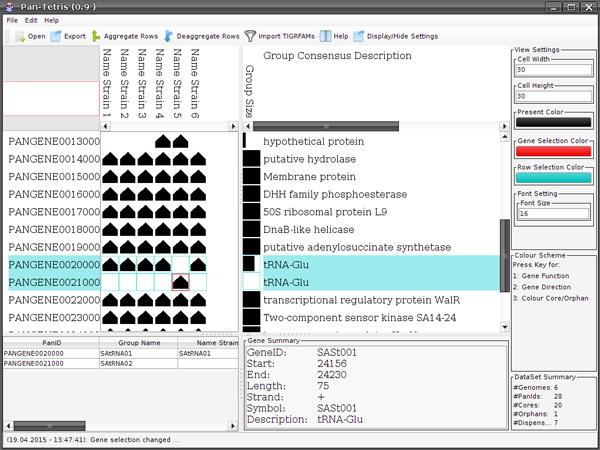This screenshot has height=450, width=600.
Task: Click the 'DHH family phosphoesterase' description
Action: (x=335, y=194)
